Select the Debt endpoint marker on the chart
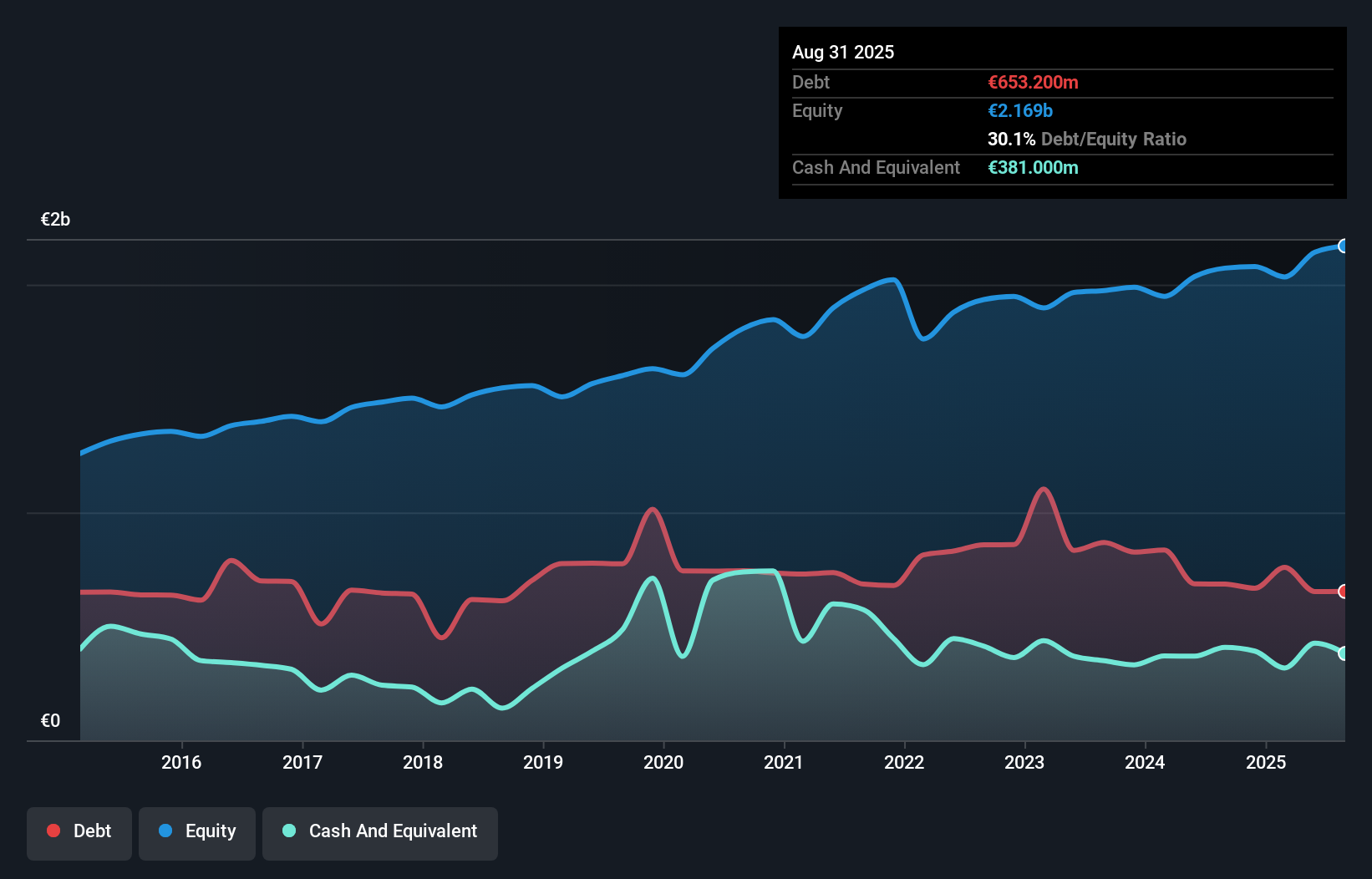1372x879 pixels. coord(1344,592)
